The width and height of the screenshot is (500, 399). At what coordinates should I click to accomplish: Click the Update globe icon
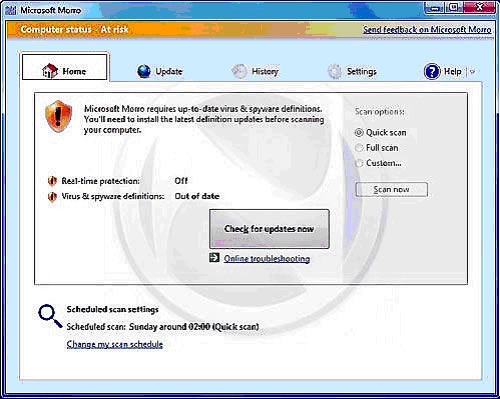(x=144, y=71)
